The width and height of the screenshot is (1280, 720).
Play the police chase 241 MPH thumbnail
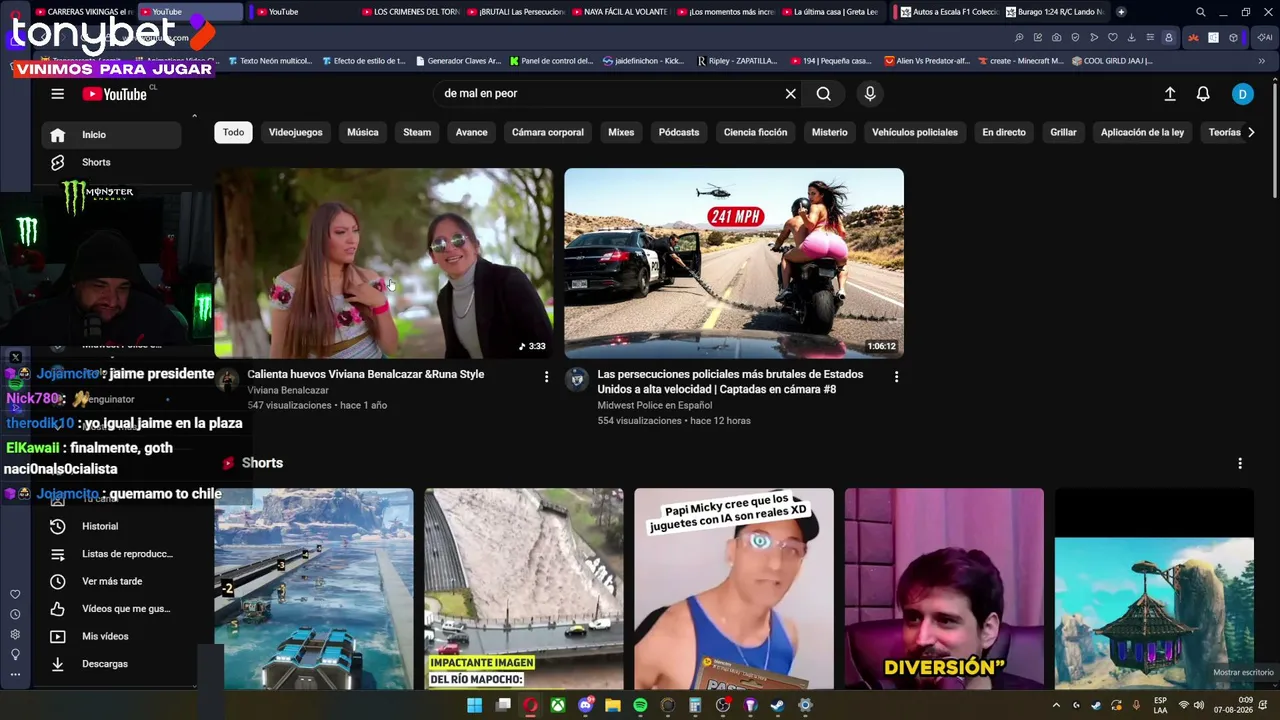pos(734,263)
